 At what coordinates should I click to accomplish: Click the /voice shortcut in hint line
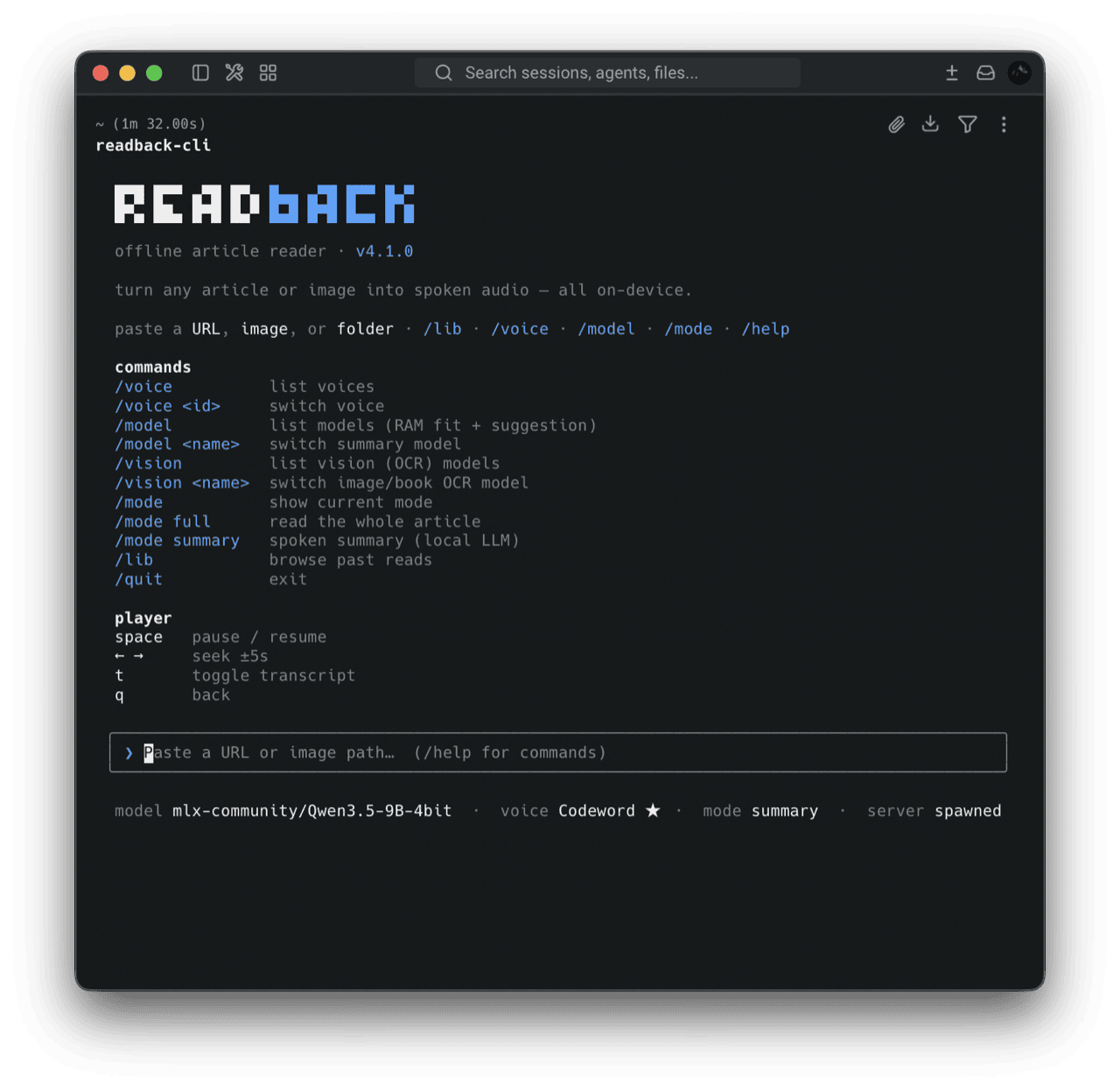pyautogui.click(x=520, y=329)
